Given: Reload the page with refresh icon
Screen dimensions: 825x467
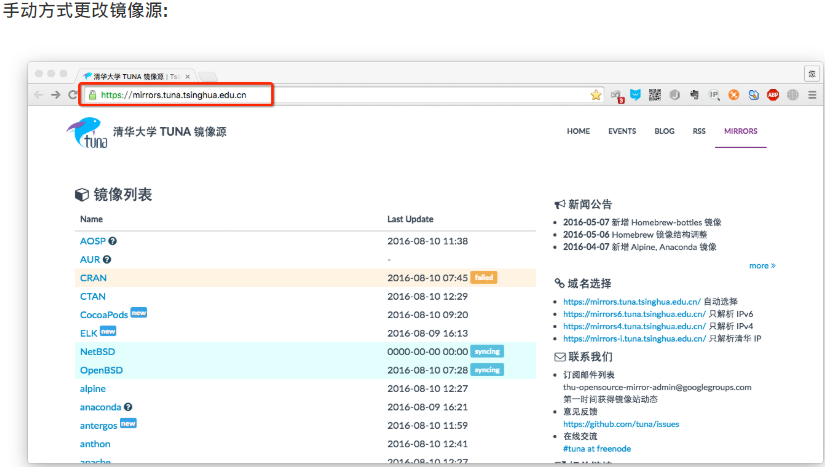Looking at the screenshot, I should pos(73,95).
